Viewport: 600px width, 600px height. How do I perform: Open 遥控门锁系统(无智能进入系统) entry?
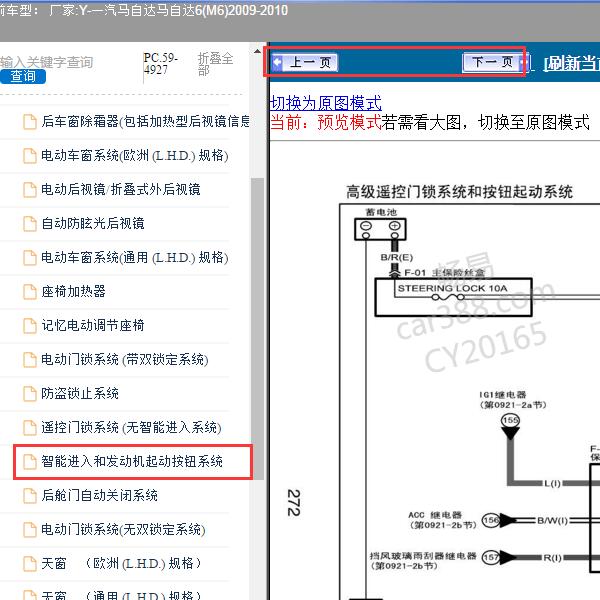(x=131, y=427)
